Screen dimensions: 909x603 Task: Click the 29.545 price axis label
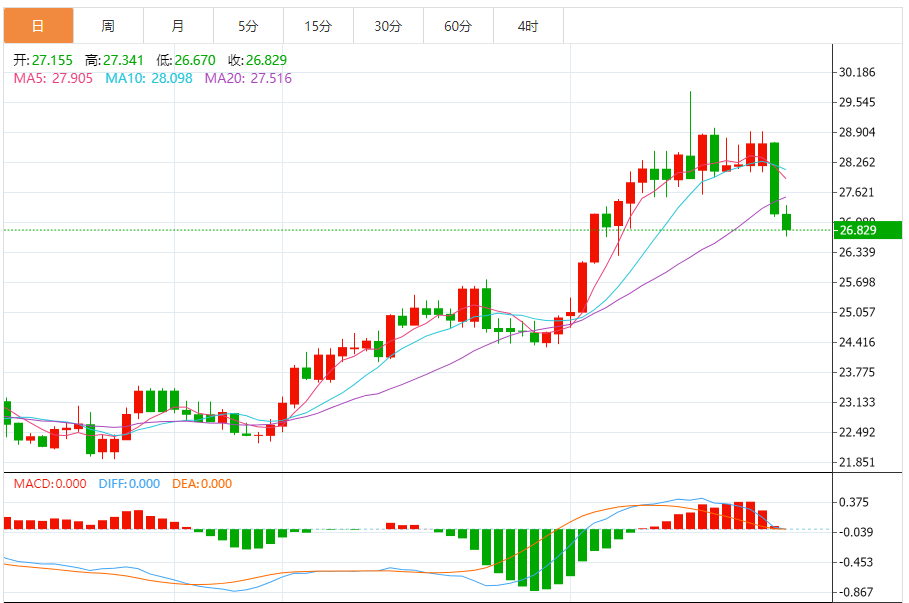coord(857,103)
